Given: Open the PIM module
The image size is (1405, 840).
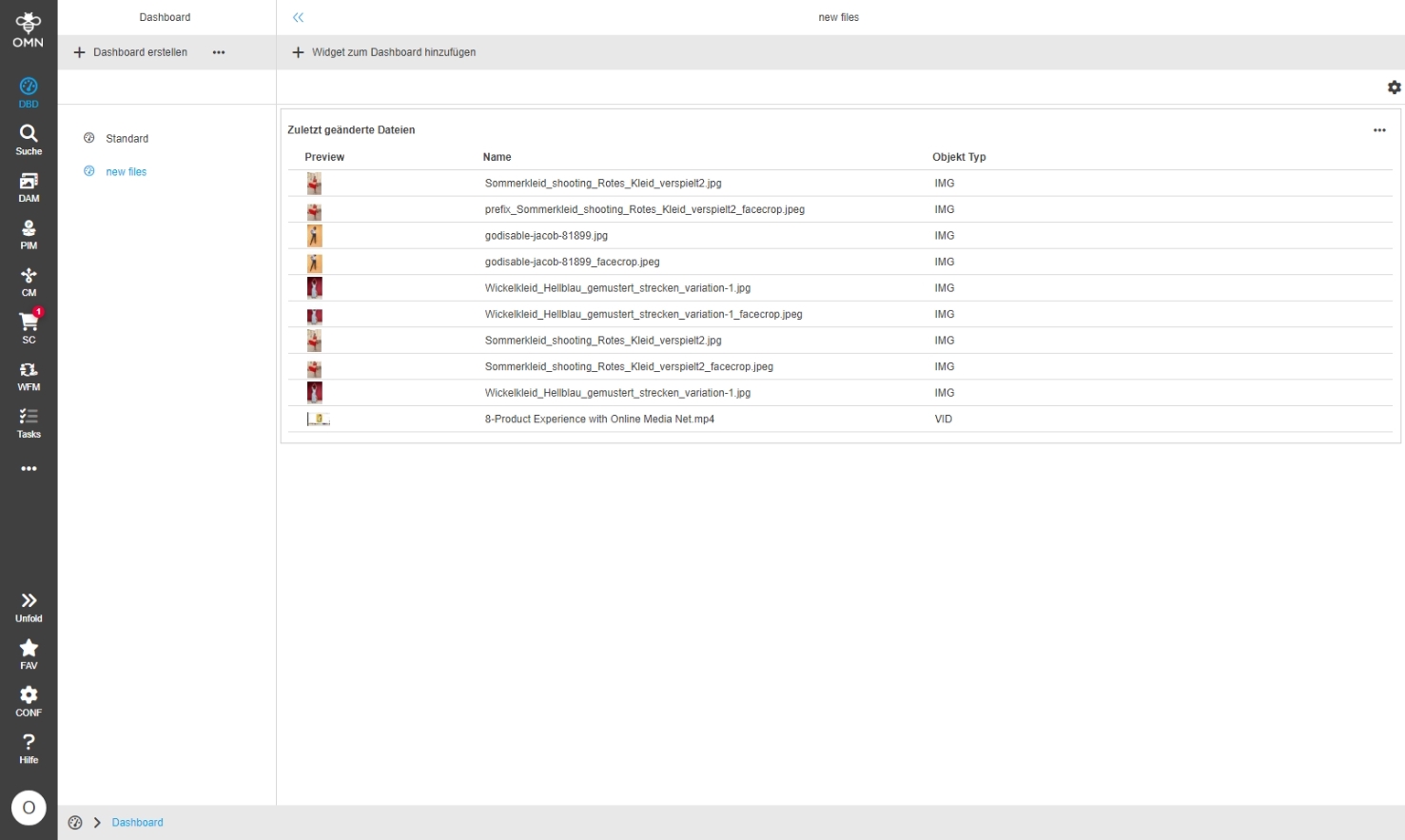Looking at the screenshot, I should click(x=29, y=234).
